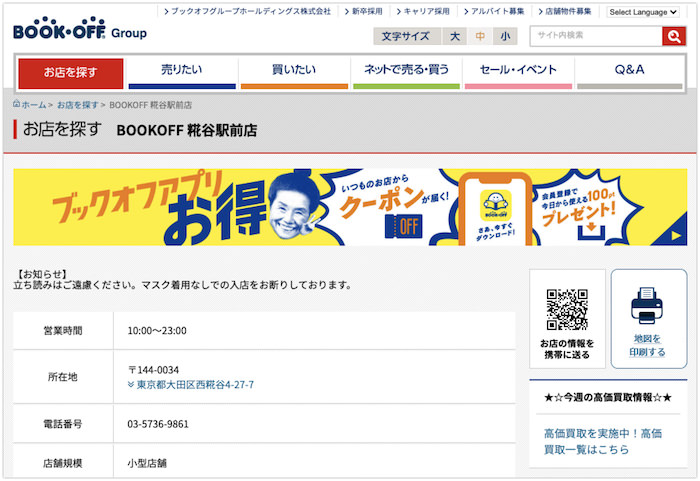Click the ★☆今週の高価買取情報☆★ heading
This screenshot has height=481, width=700.
[608, 397]
